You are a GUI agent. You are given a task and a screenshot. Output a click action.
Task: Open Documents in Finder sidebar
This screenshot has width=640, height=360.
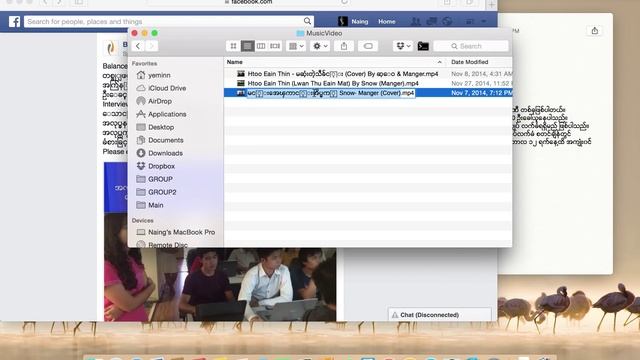[x=160, y=140]
